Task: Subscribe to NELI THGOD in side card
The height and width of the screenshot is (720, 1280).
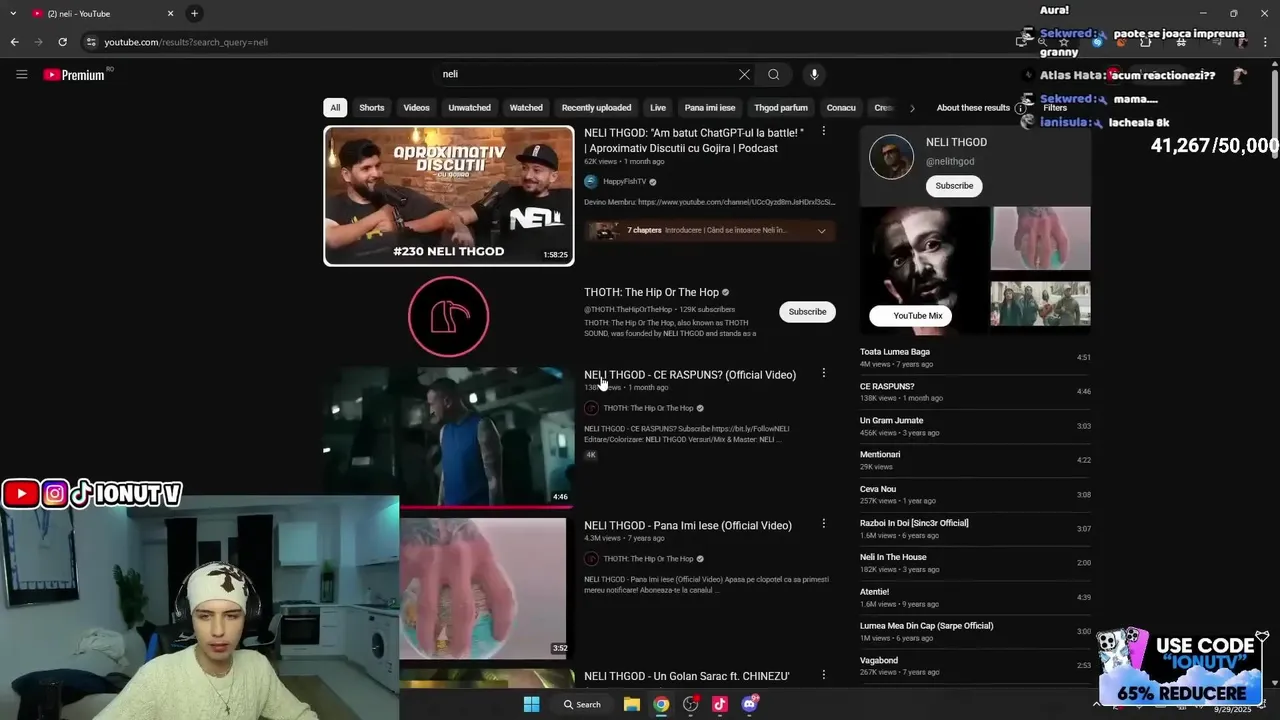Action: [954, 185]
